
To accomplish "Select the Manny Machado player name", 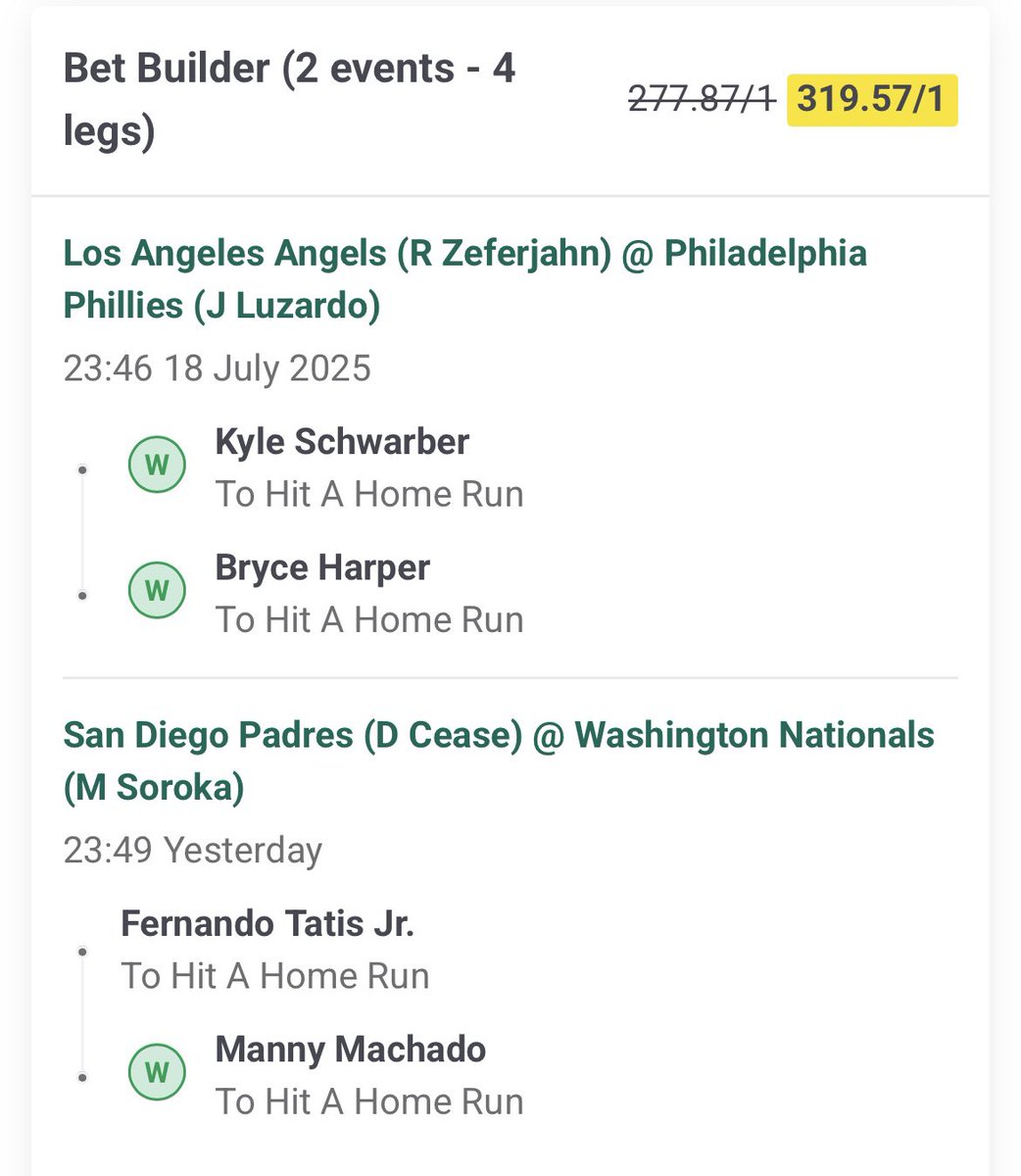I will (x=351, y=1050).
